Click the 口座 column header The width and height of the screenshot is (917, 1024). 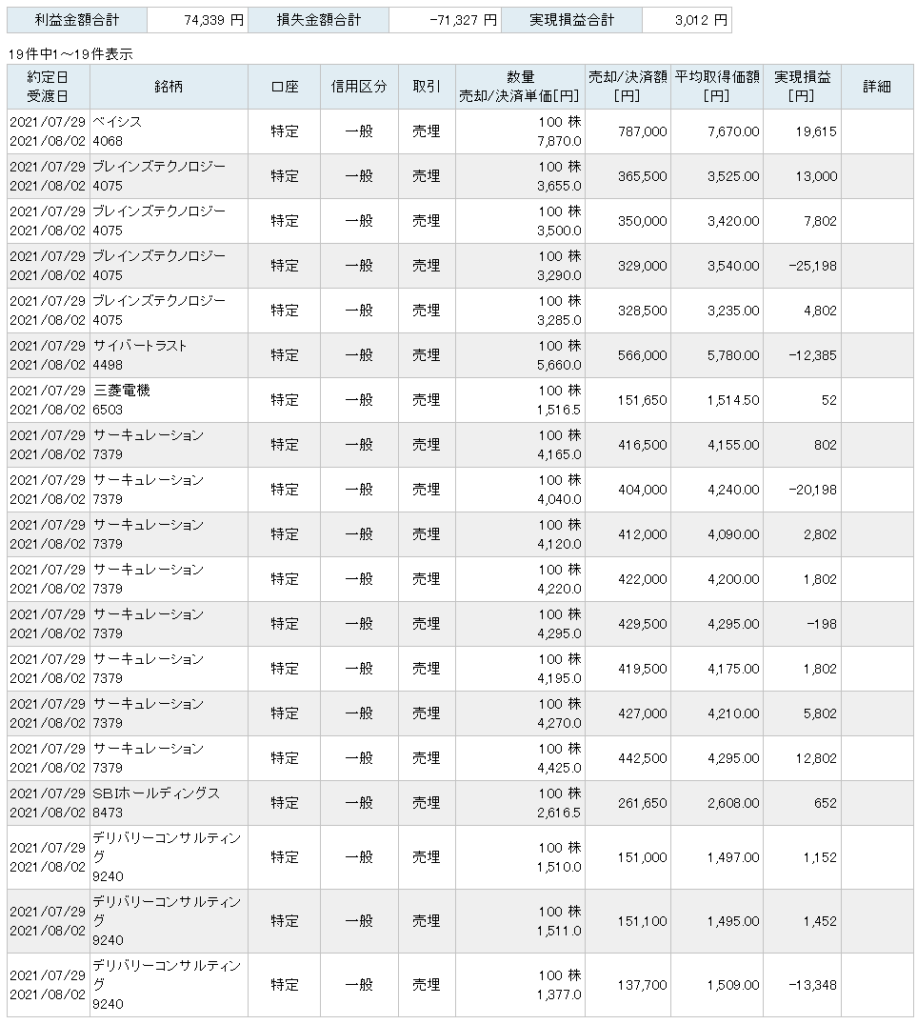(x=284, y=87)
